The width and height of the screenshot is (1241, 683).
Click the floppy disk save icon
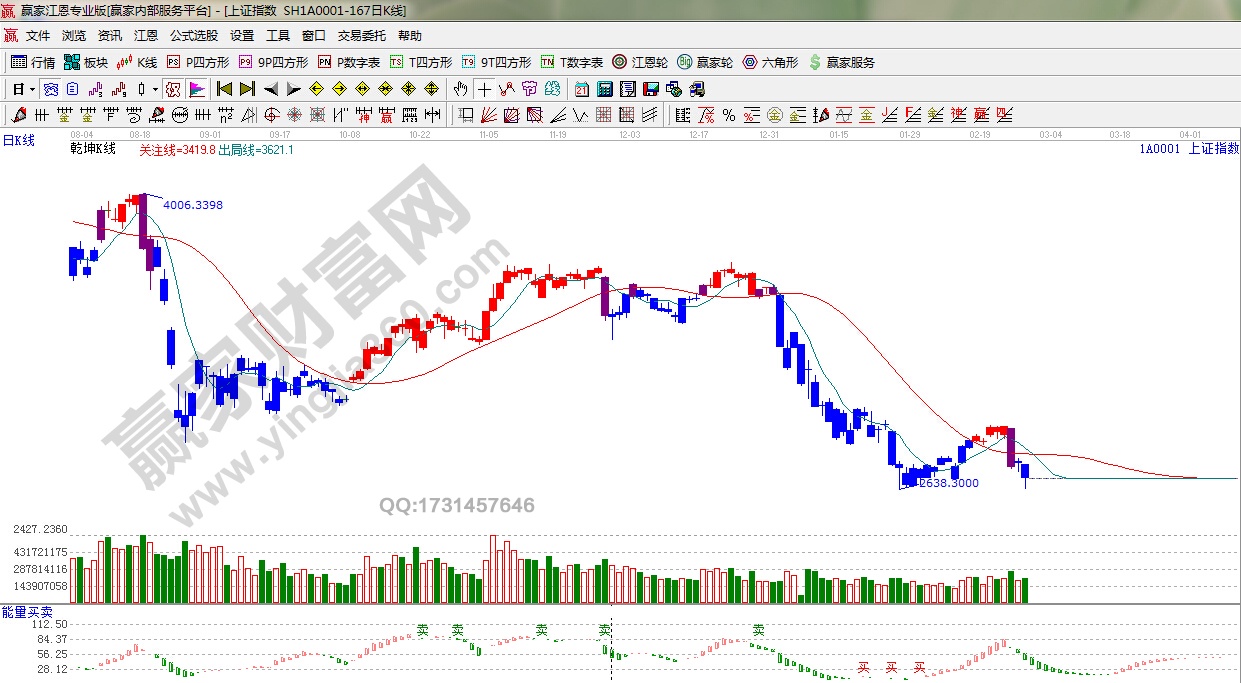pyautogui.click(x=651, y=89)
